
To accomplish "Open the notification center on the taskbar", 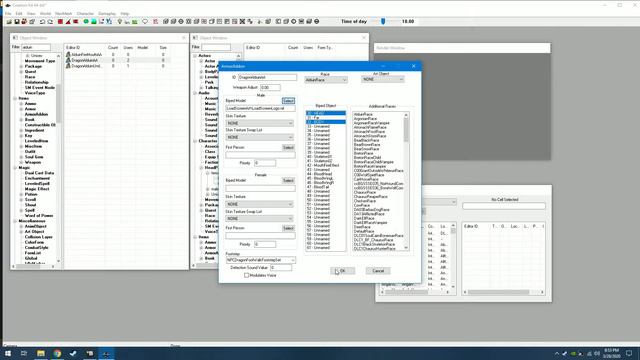I will tap(629, 353).
